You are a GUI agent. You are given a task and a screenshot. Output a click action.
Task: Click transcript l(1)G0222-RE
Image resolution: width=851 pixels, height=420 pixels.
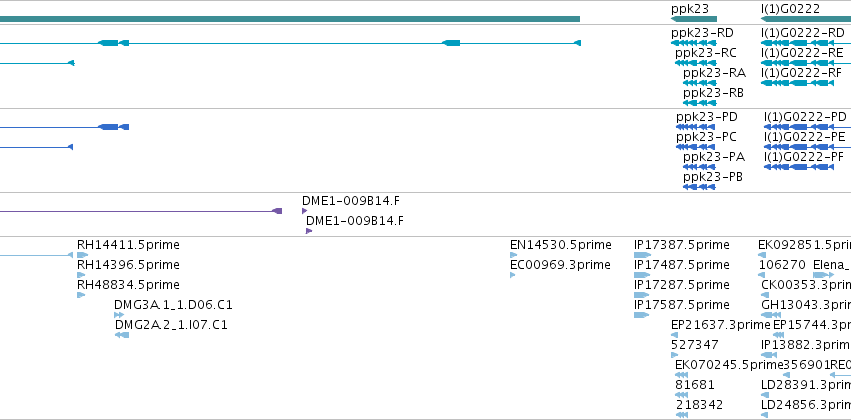tap(802, 53)
